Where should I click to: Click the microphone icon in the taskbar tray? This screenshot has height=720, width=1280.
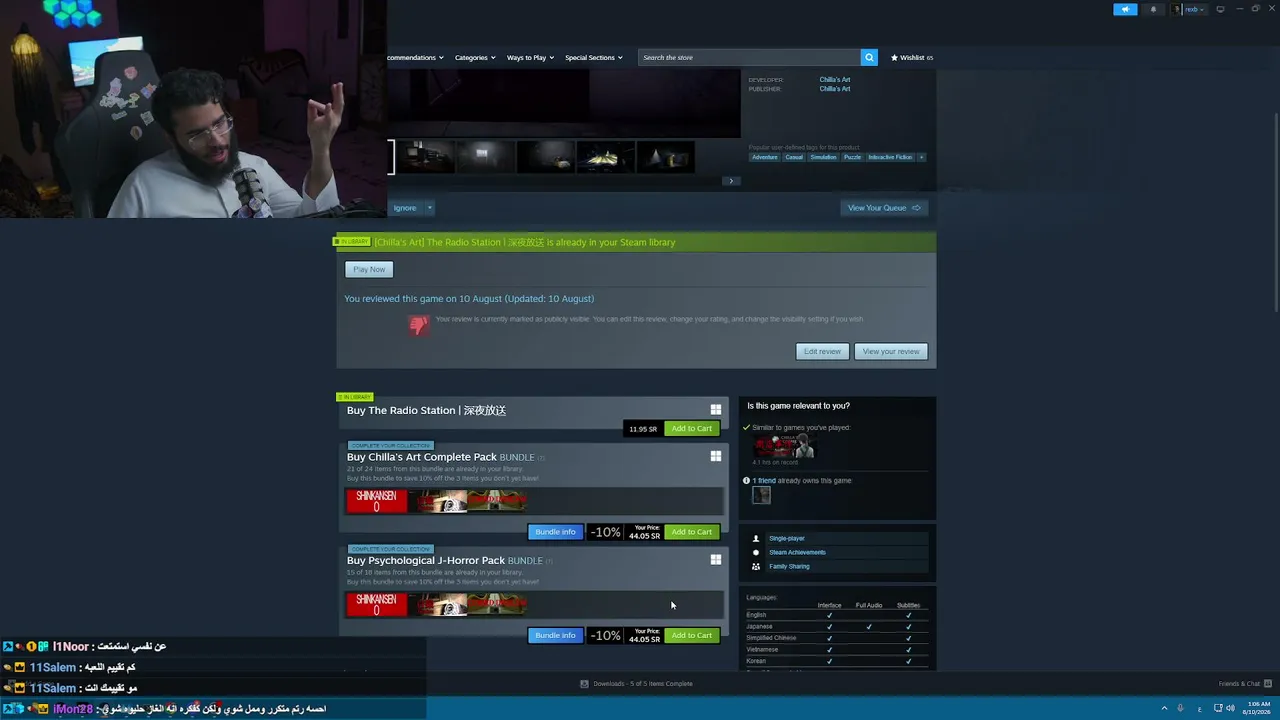[1181, 708]
